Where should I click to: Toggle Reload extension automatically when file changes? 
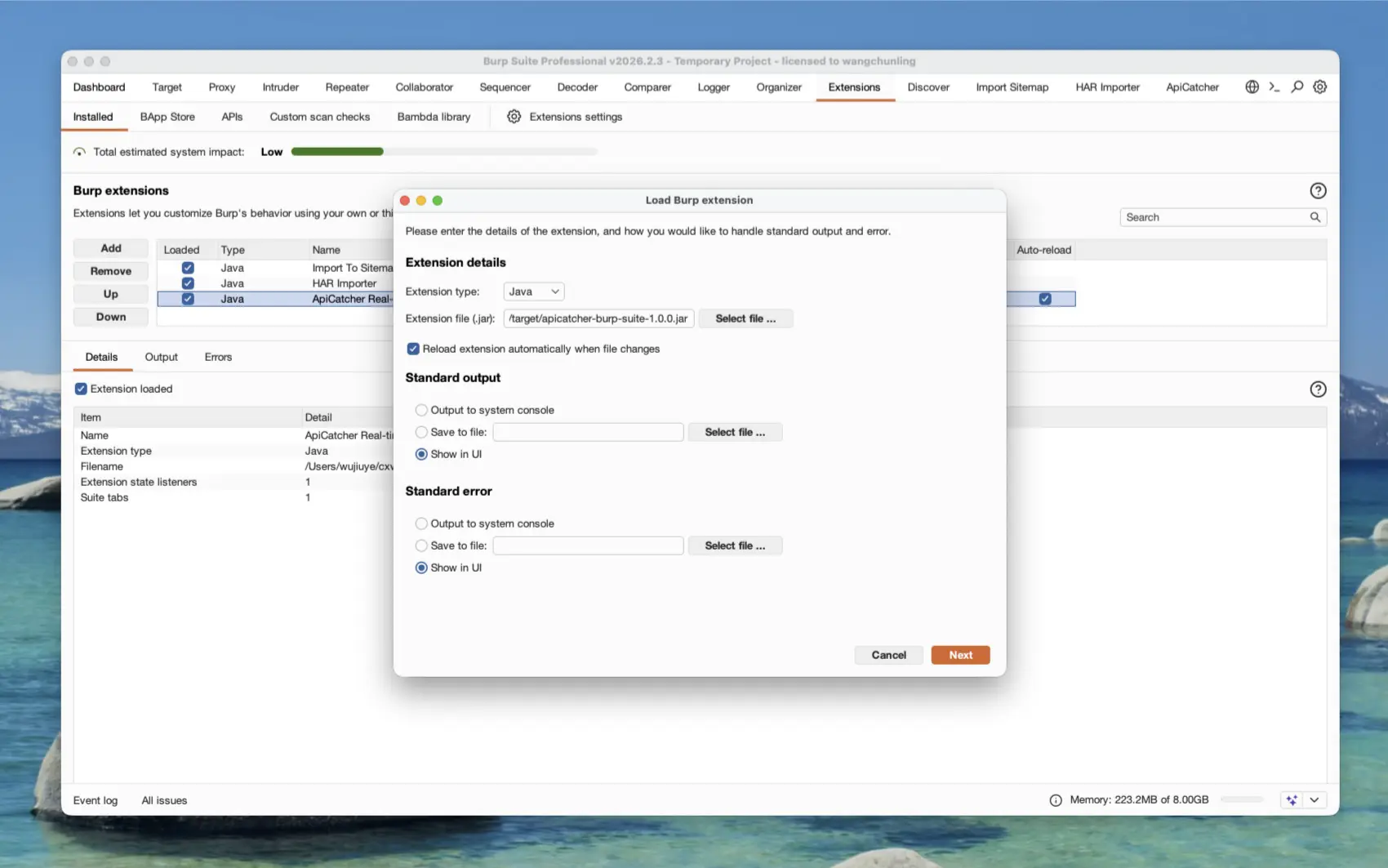pyautogui.click(x=413, y=349)
